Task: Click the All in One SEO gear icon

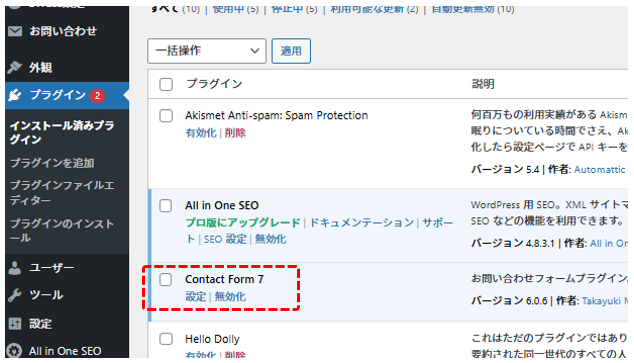Action: (15, 351)
